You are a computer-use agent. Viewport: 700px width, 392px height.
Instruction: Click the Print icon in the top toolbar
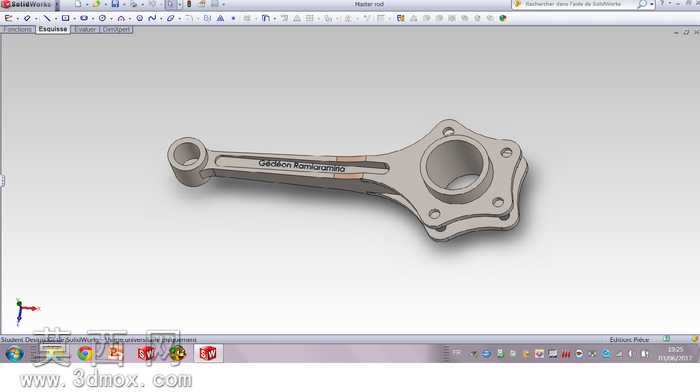[x=133, y=4]
